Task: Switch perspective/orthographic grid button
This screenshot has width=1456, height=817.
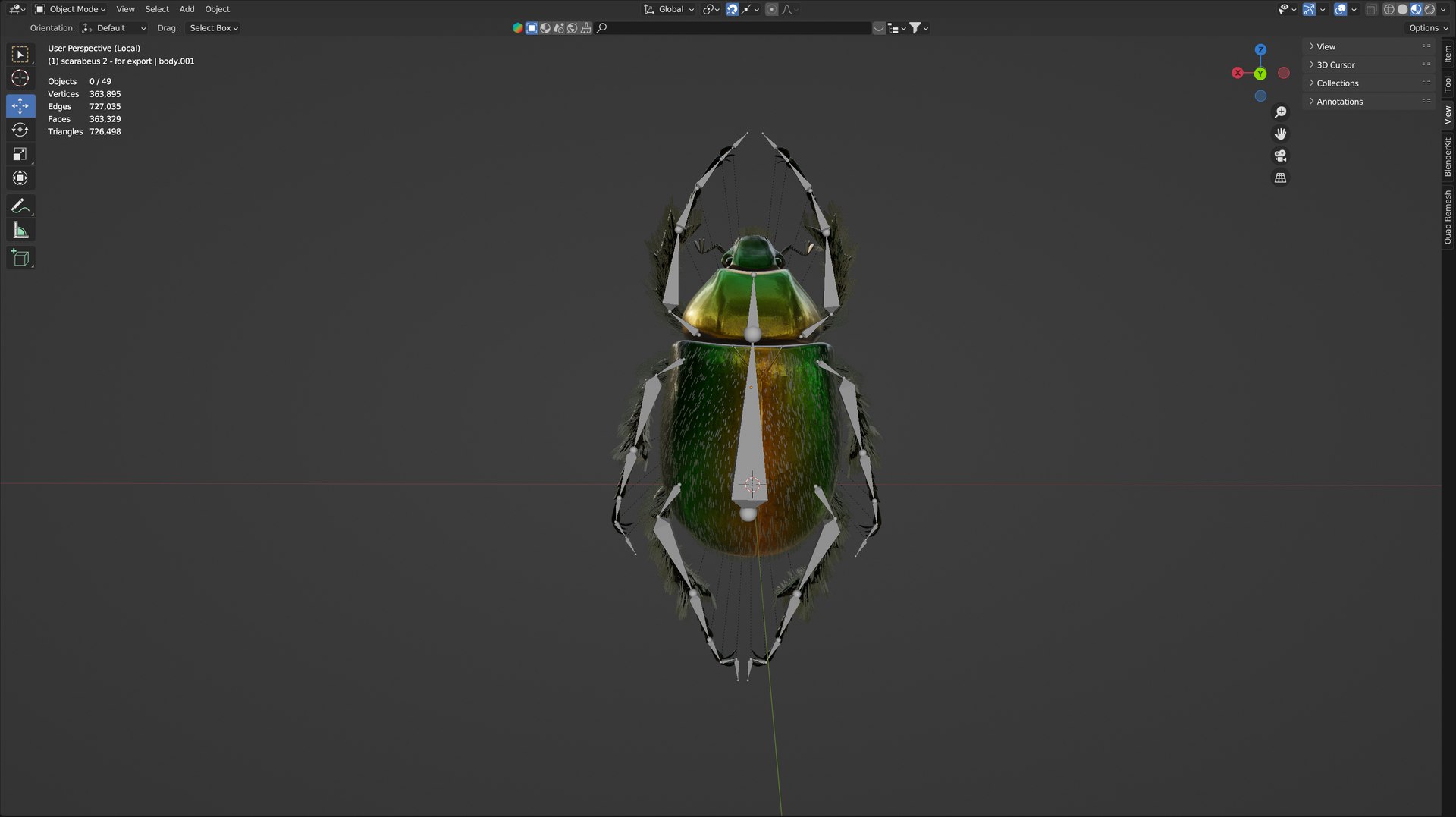Action: (1280, 178)
